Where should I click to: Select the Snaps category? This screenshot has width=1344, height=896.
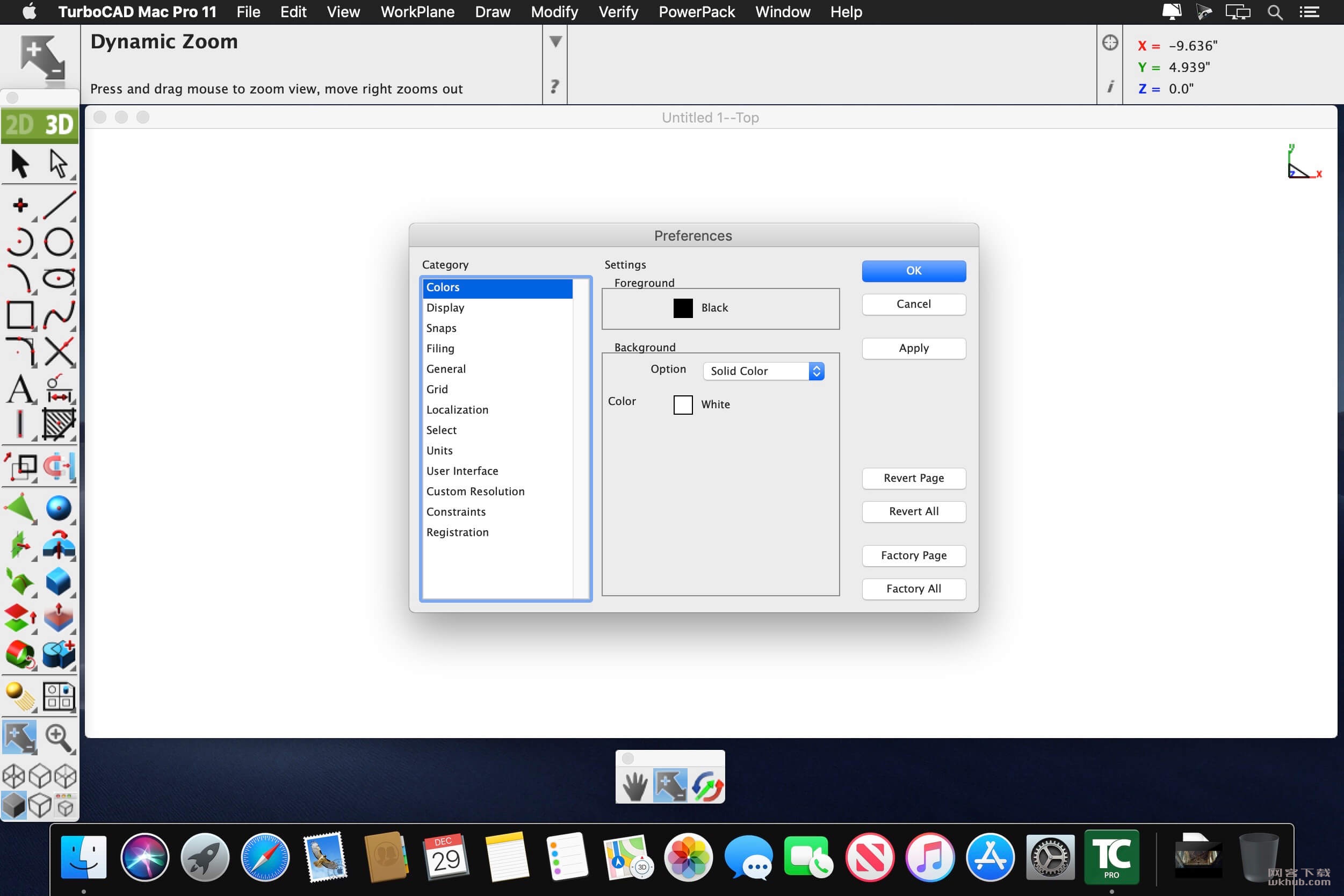tap(497, 328)
